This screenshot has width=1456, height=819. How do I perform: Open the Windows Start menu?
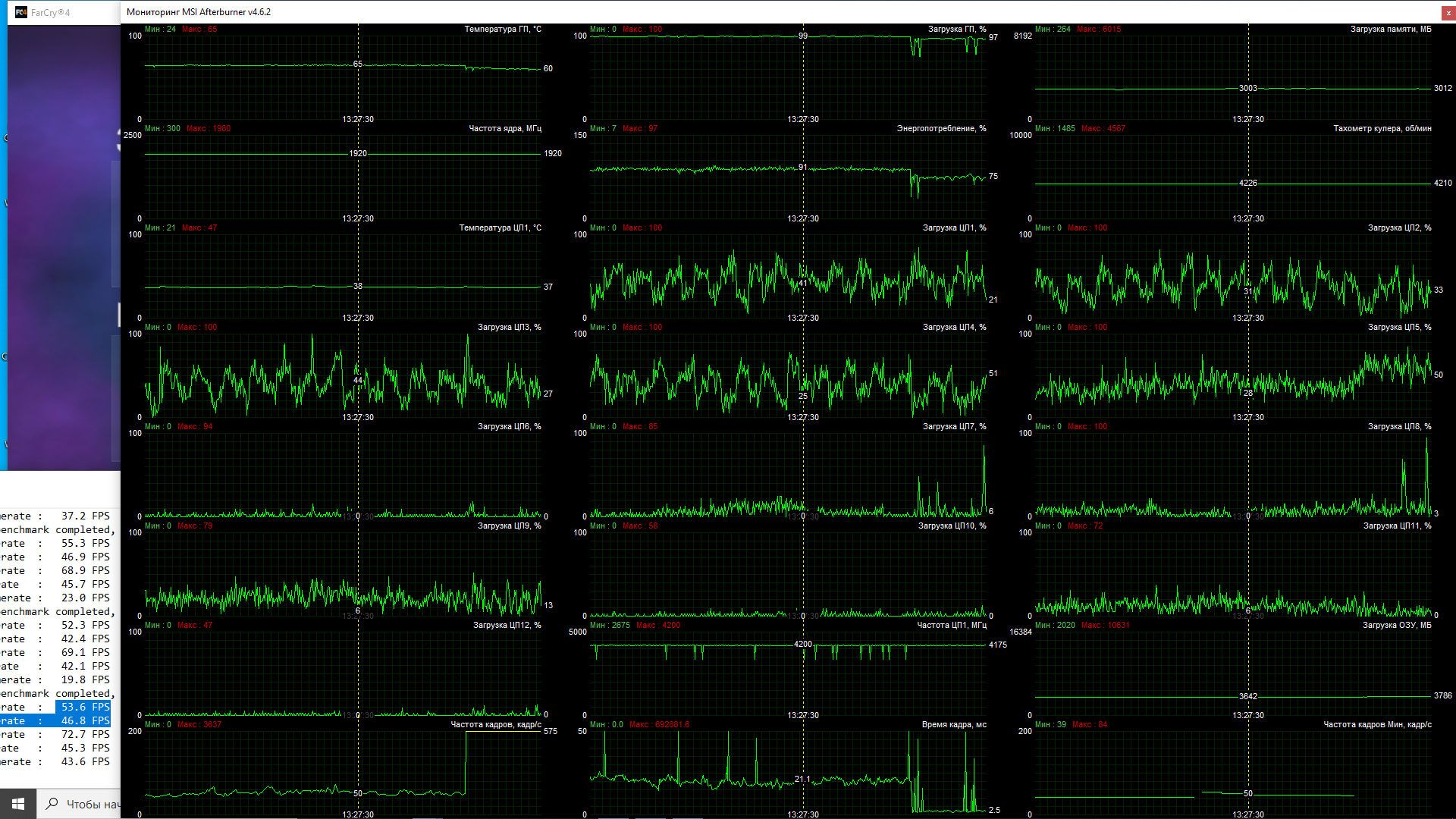[x=18, y=804]
